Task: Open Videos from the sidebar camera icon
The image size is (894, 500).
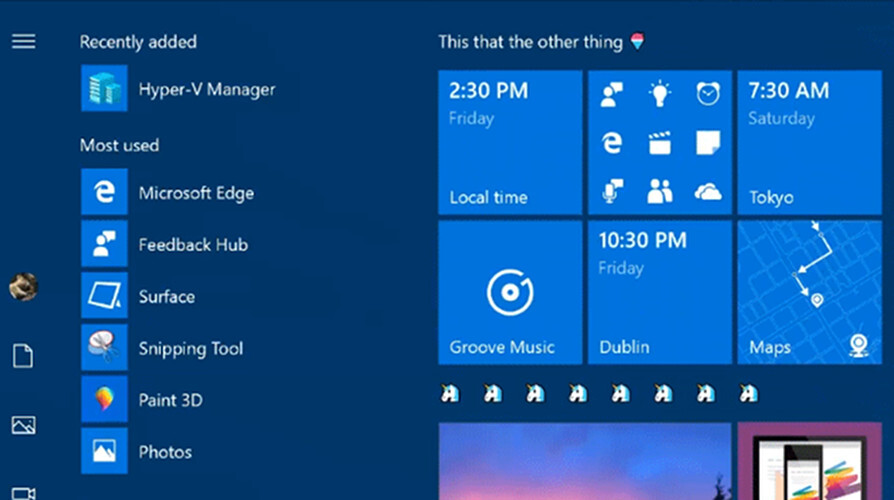Action: (23, 493)
